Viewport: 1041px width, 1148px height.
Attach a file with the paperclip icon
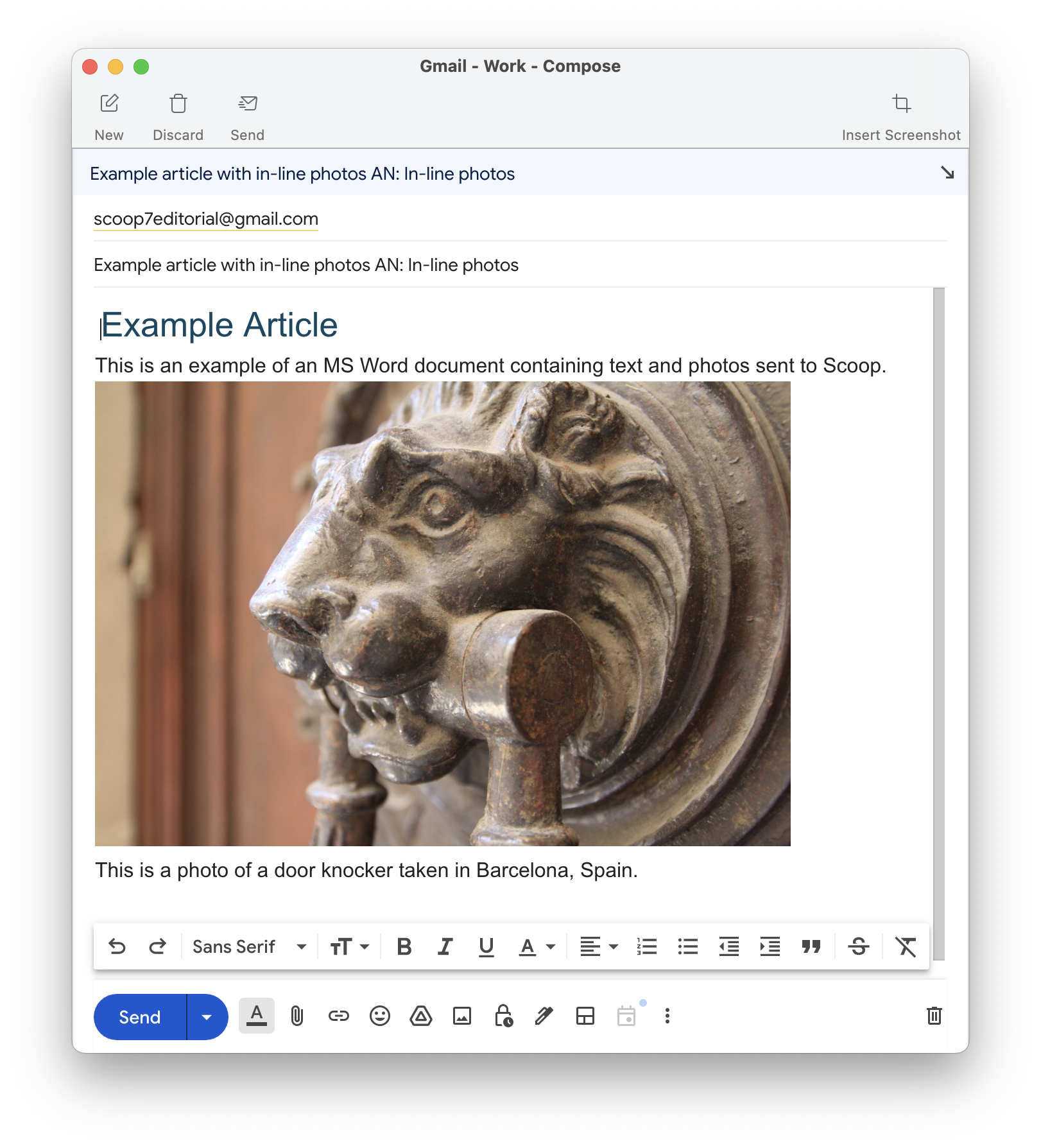coord(297,1016)
